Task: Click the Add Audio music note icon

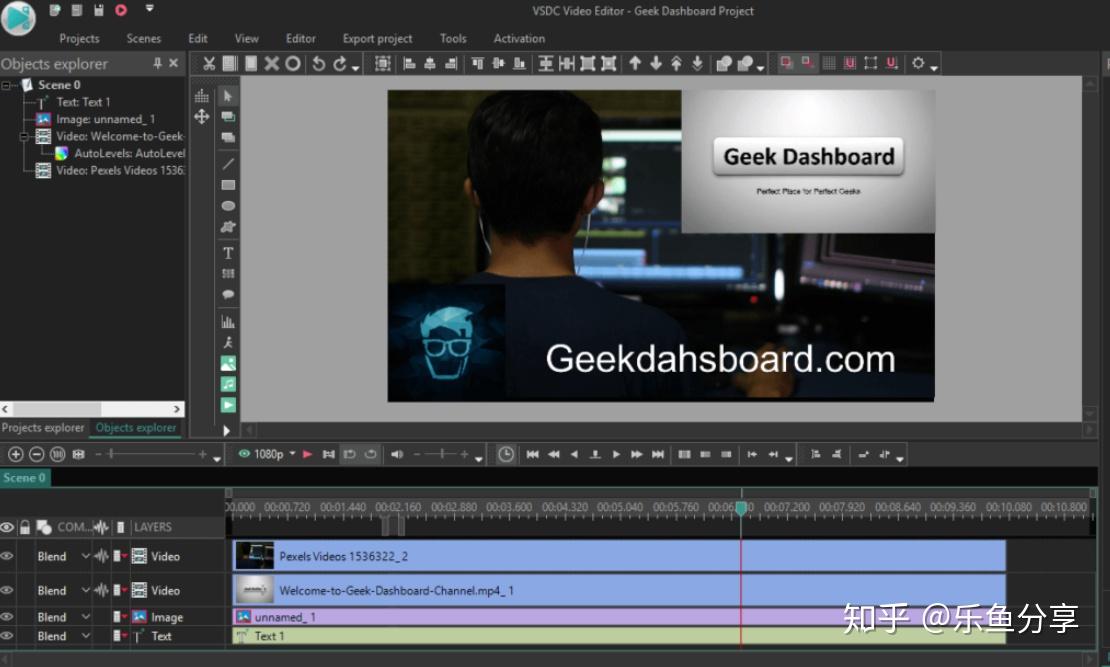Action: 228,384
